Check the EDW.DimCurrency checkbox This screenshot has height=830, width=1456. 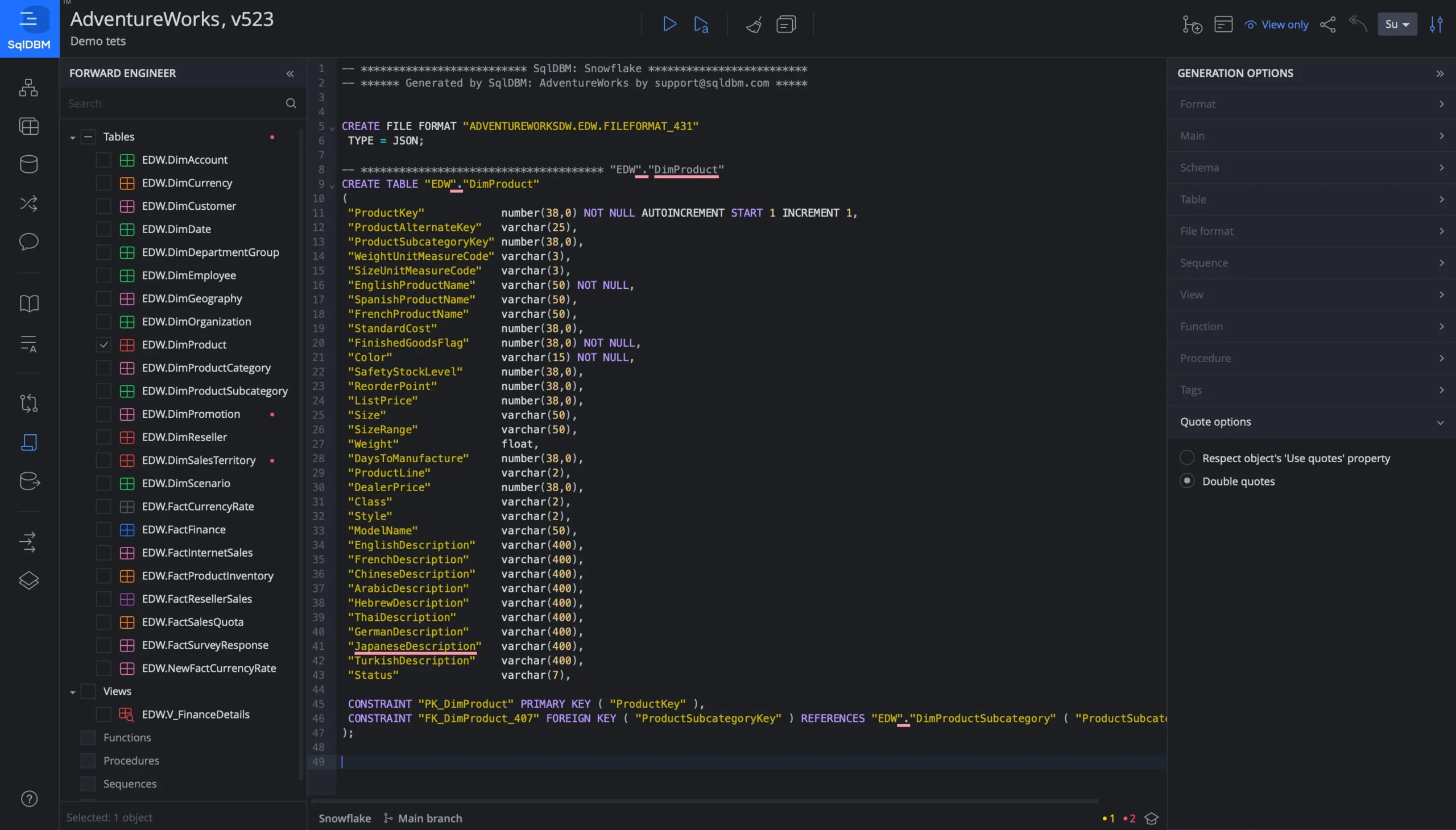point(103,183)
